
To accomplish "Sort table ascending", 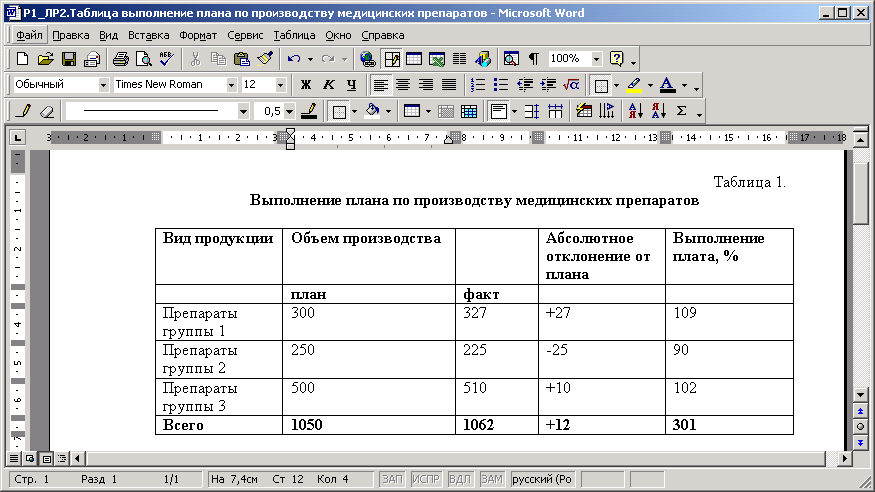I will (635, 111).
